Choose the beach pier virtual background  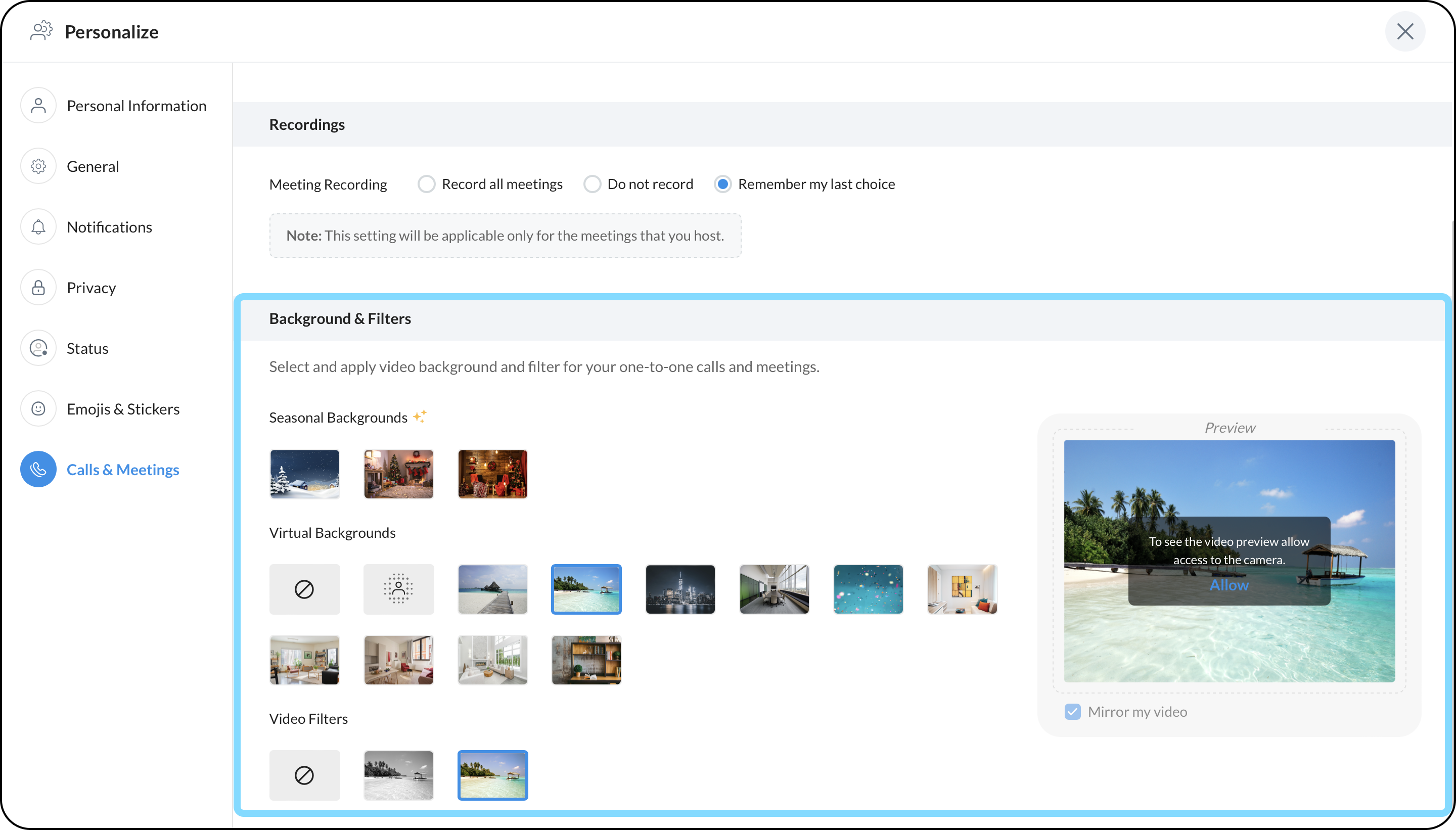(492, 589)
